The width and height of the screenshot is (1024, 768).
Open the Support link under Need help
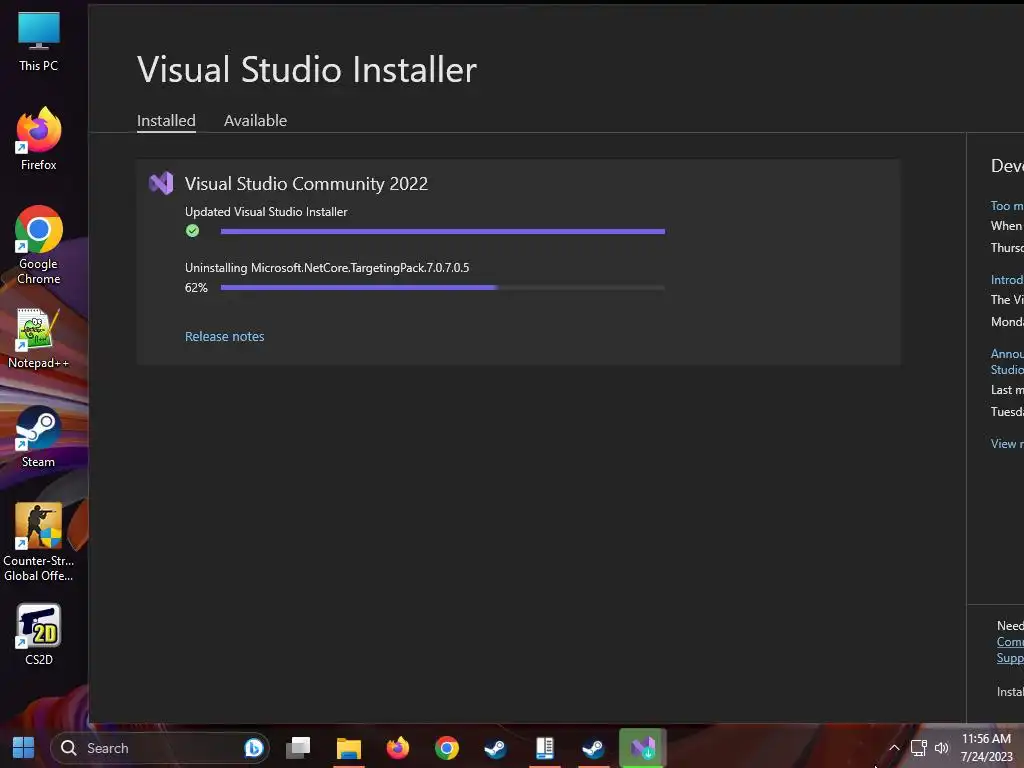click(x=1010, y=658)
